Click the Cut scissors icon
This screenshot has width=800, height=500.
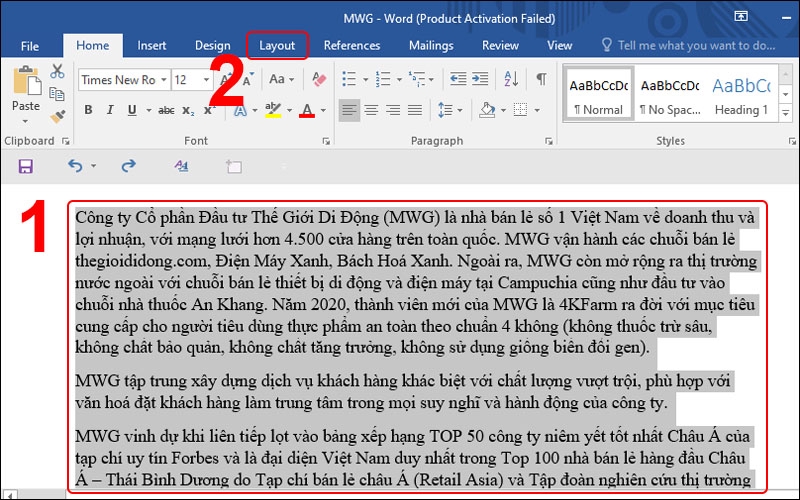(57, 71)
